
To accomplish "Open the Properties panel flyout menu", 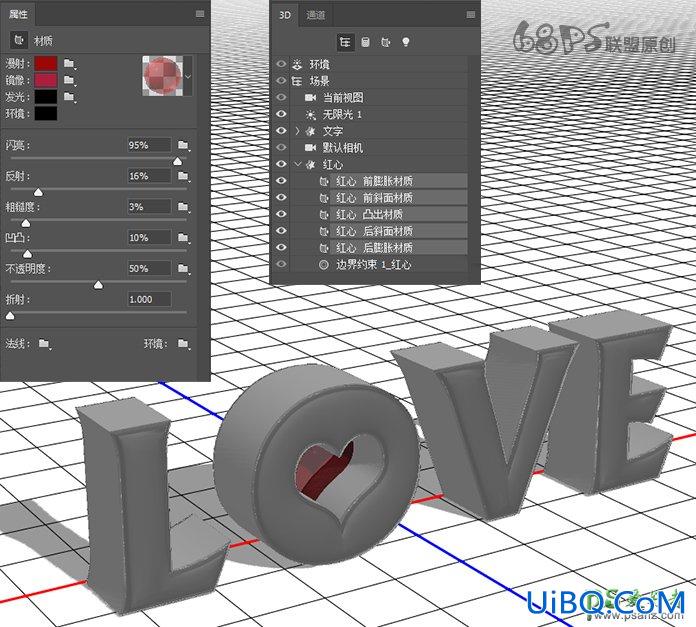I will [200, 14].
